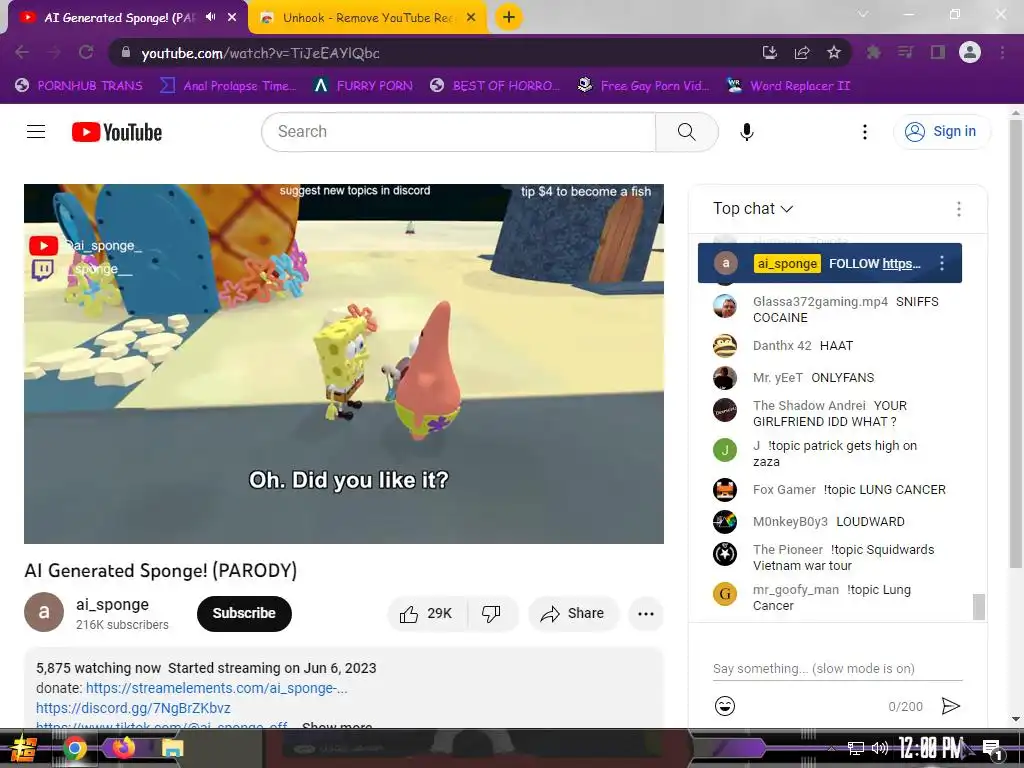Open ai_sponge channel avatar
The image size is (1024, 768).
pyautogui.click(x=44, y=612)
